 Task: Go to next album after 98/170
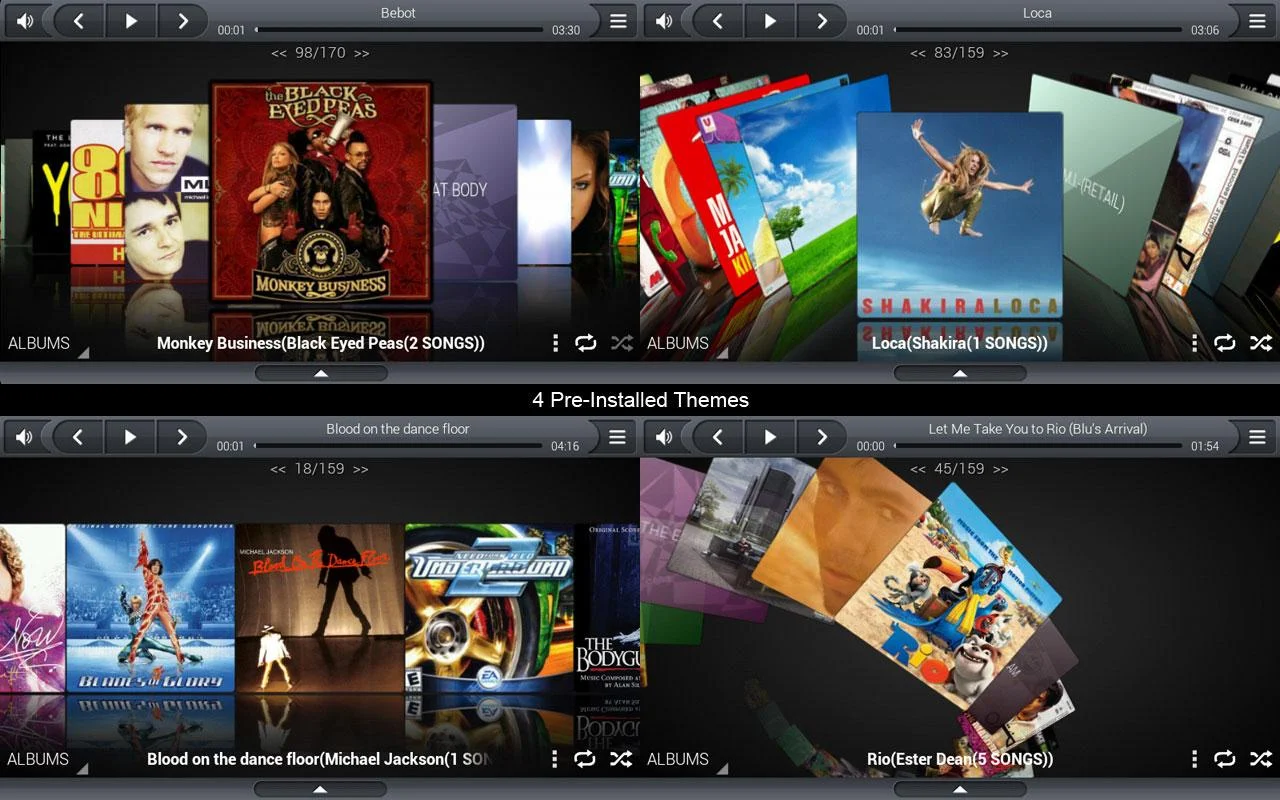click(361, 53)
